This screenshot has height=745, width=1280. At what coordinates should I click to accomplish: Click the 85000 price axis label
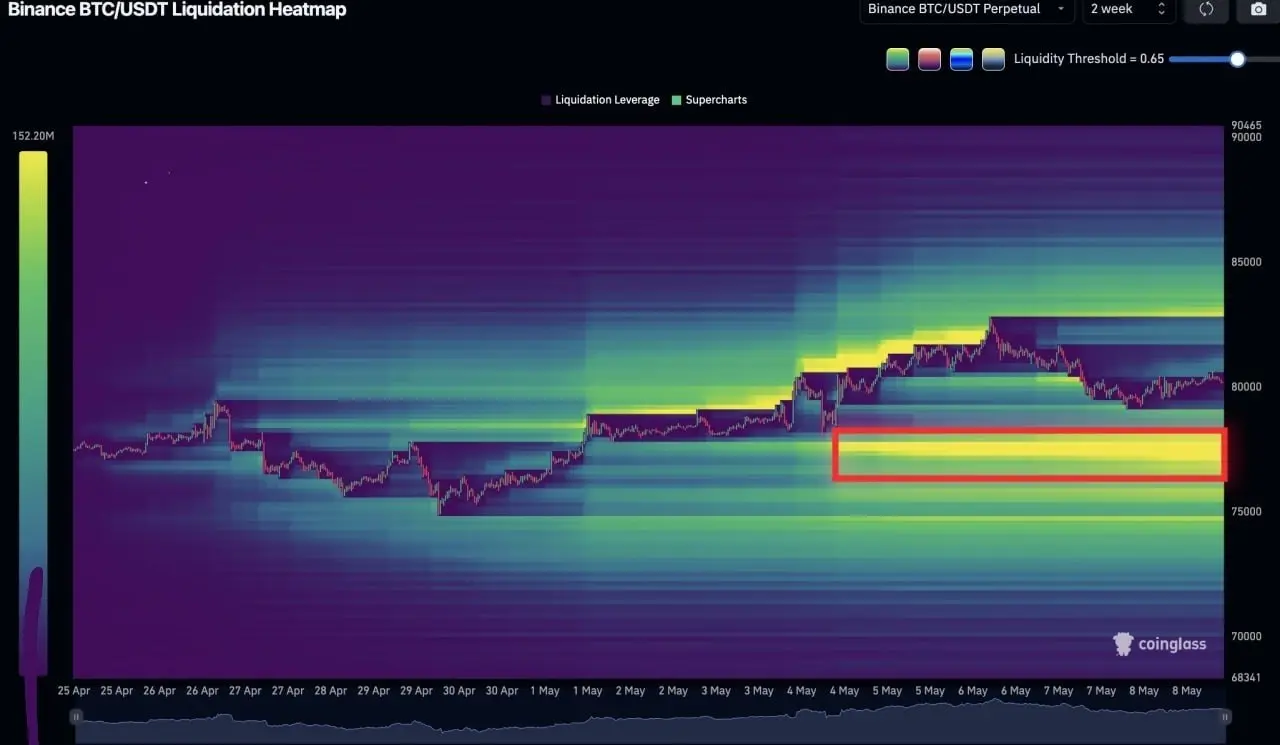coord(1248,262)
